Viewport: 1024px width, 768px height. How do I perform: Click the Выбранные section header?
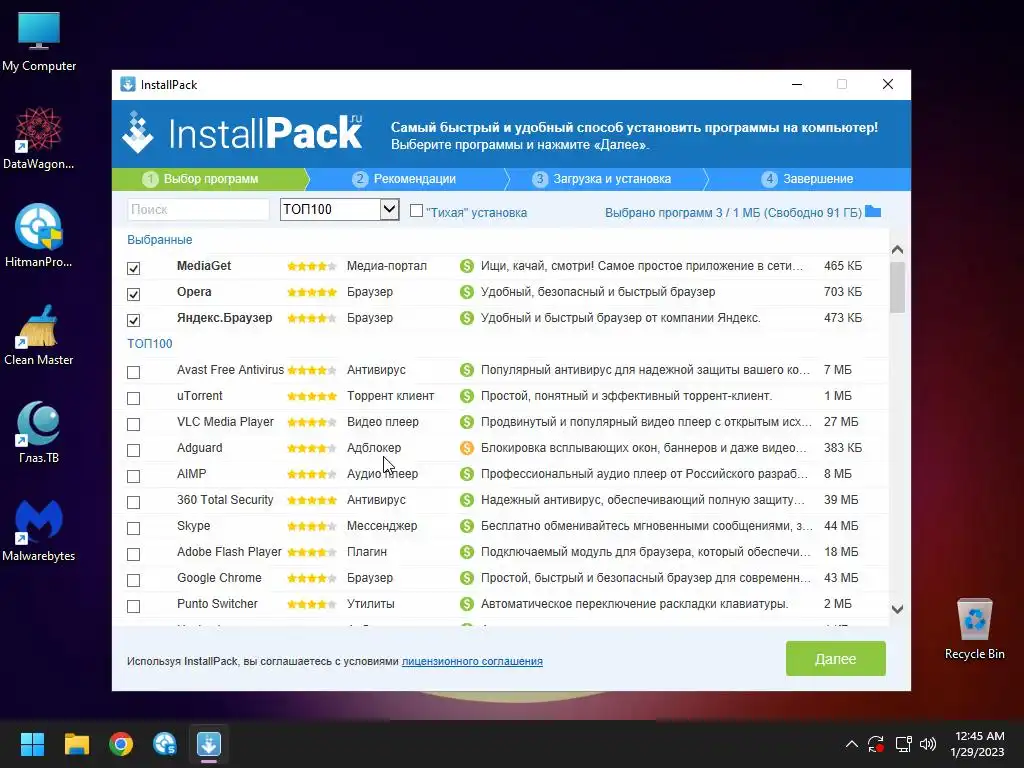click(159, 240)
